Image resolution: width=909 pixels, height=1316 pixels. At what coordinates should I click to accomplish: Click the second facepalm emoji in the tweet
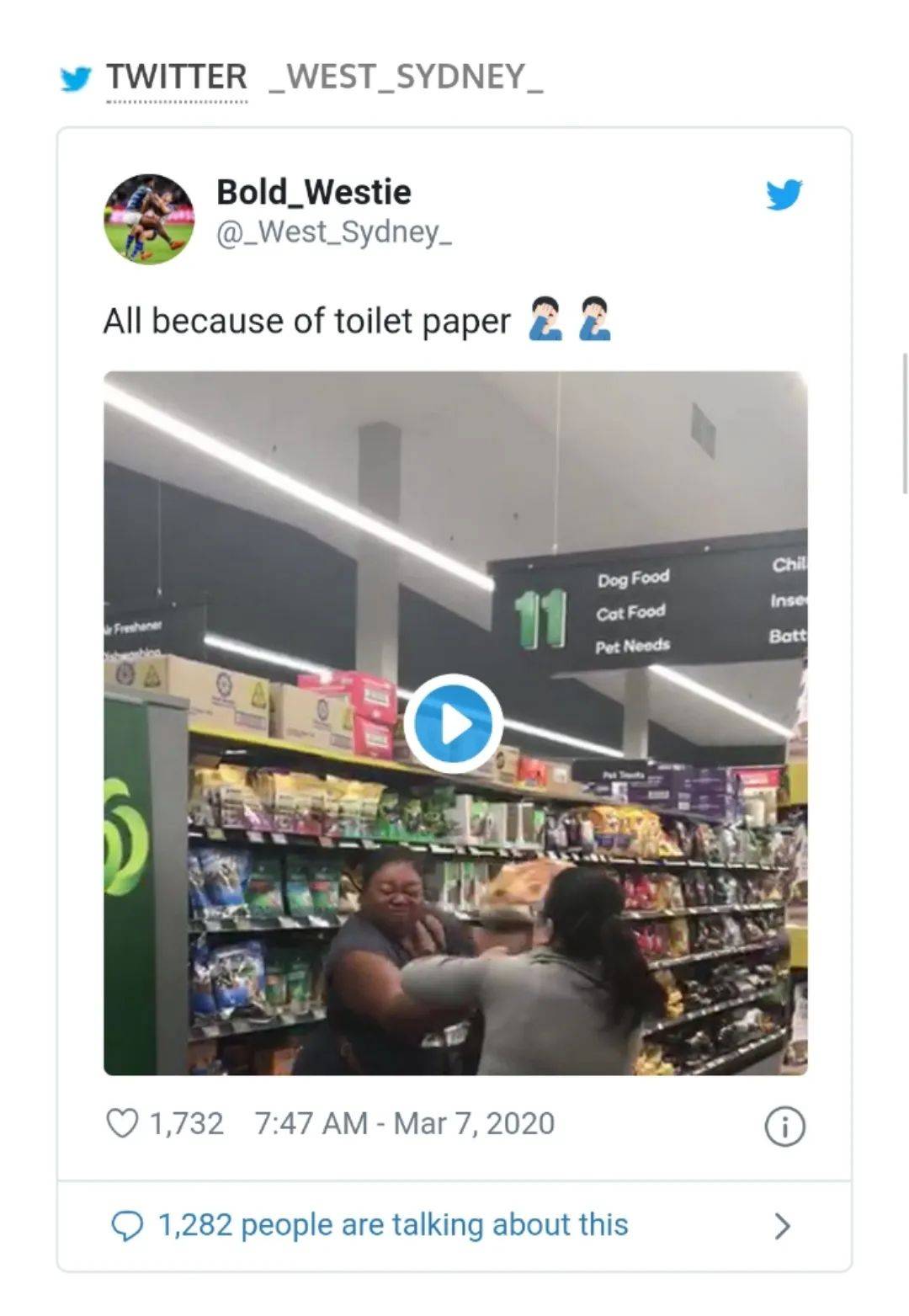pos(595,318)
